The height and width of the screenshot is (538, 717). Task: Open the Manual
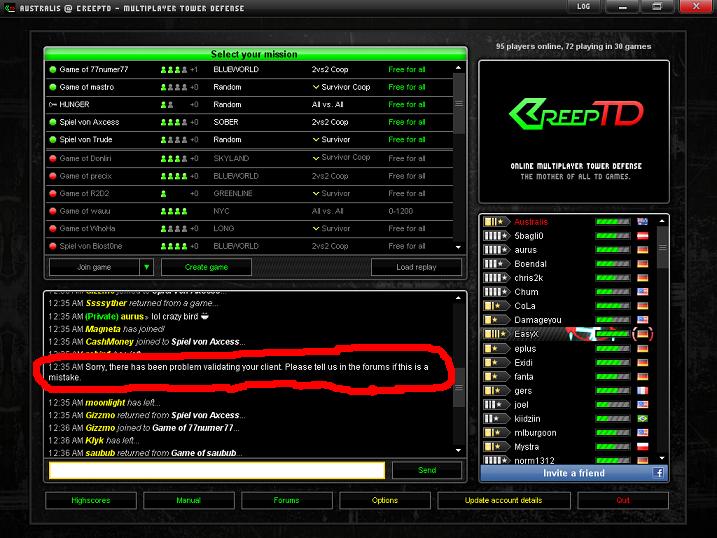[x=188, y=501]
